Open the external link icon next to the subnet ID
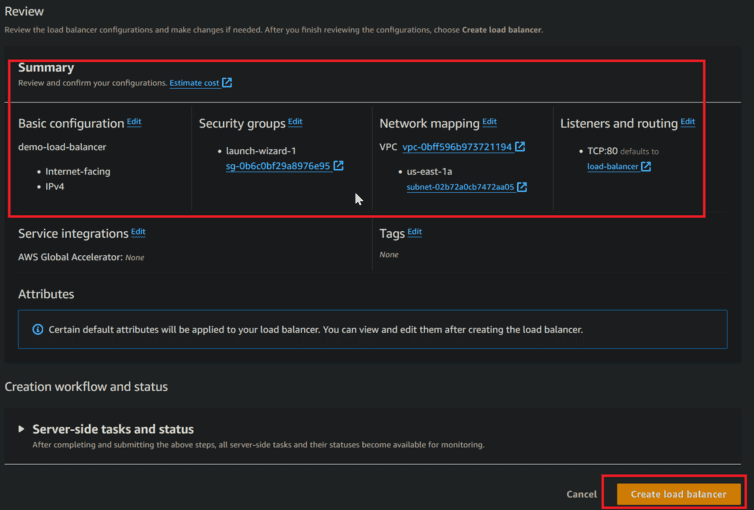This screenshot has height=510, width=754. click(x=522, y=187)
